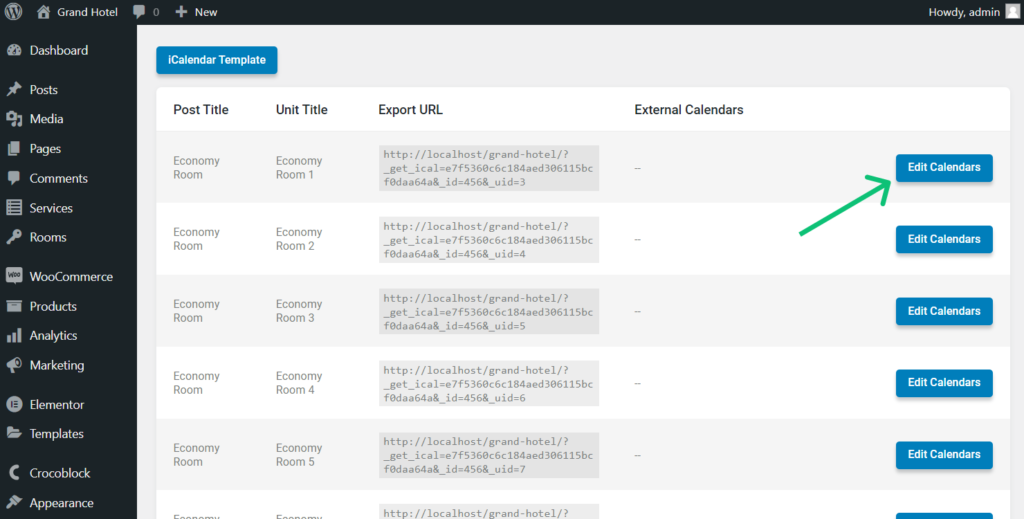Click the Economy Room 5 unit title

click(x=298, y=454)
